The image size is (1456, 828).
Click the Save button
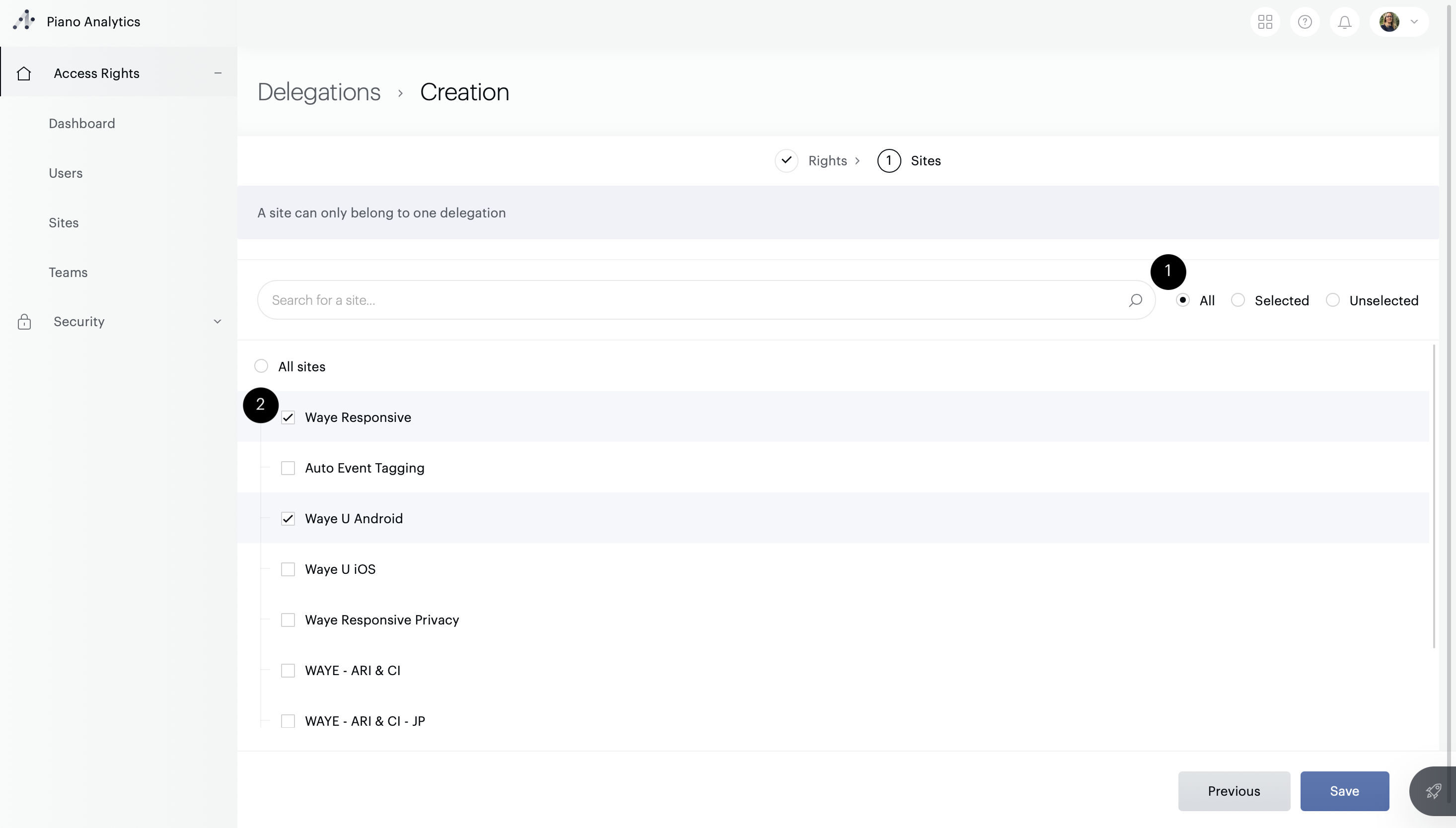click(1345, 791)
